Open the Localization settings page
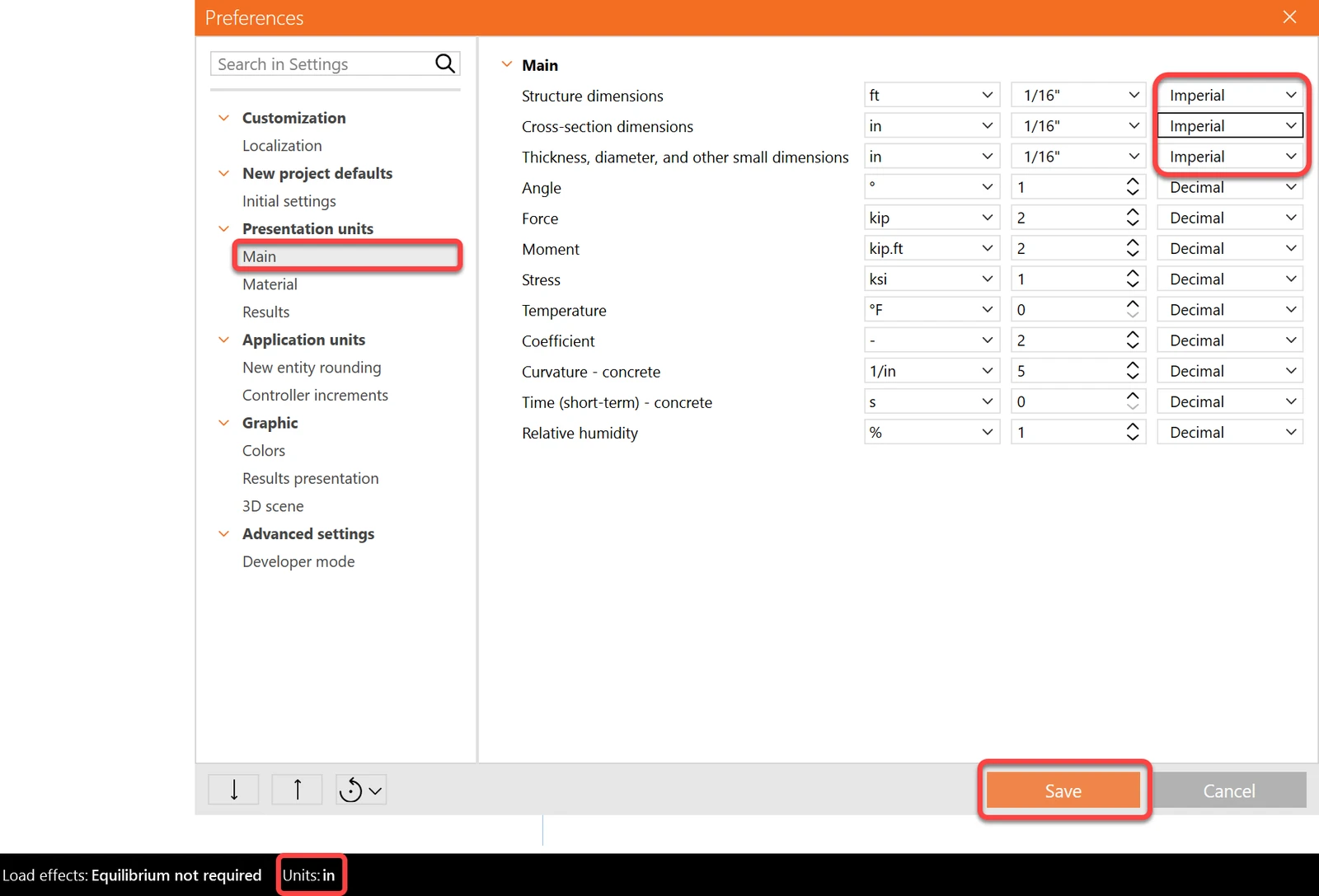 click(x=282, y=146)
